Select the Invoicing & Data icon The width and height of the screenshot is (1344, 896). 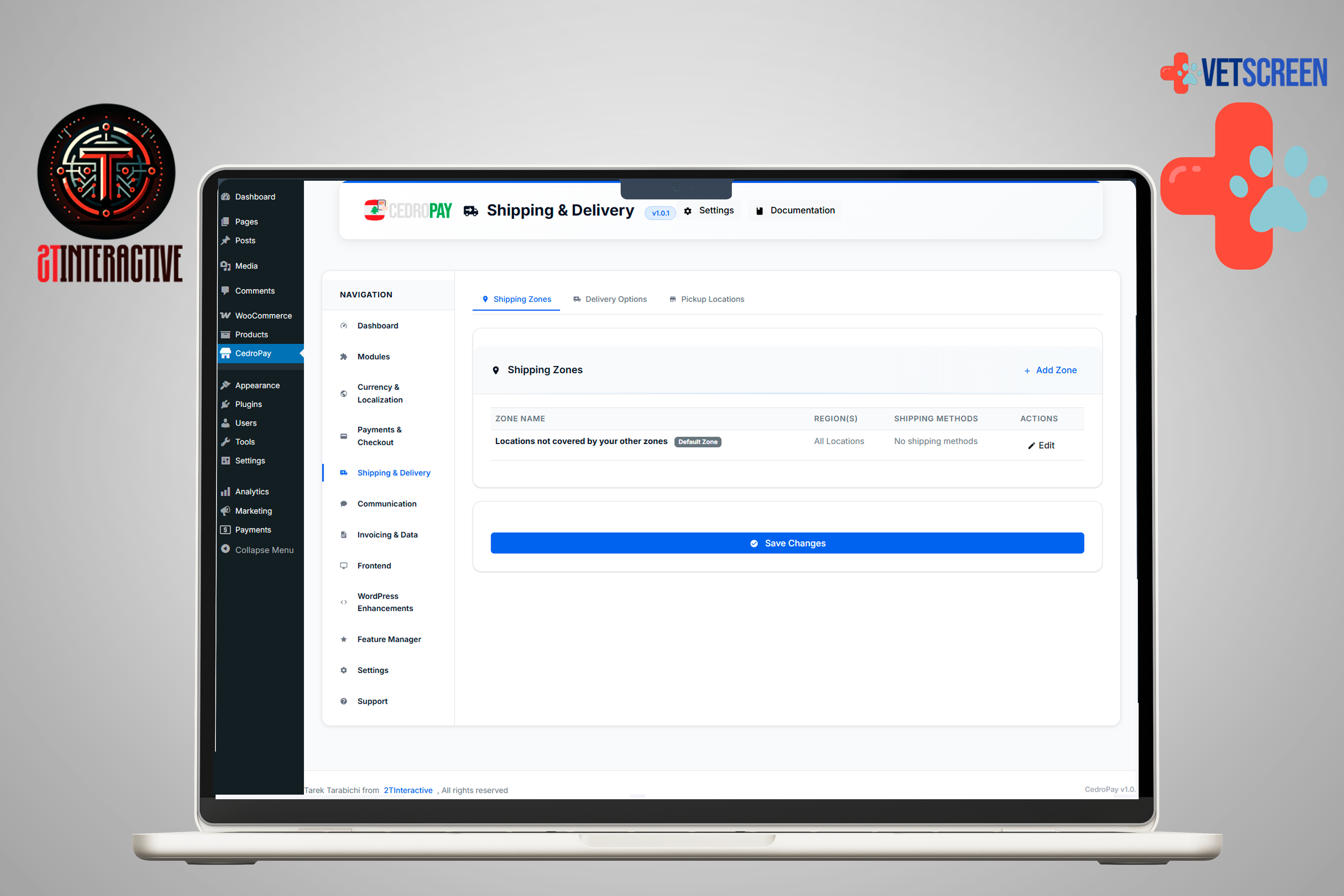tap(344, 534)
